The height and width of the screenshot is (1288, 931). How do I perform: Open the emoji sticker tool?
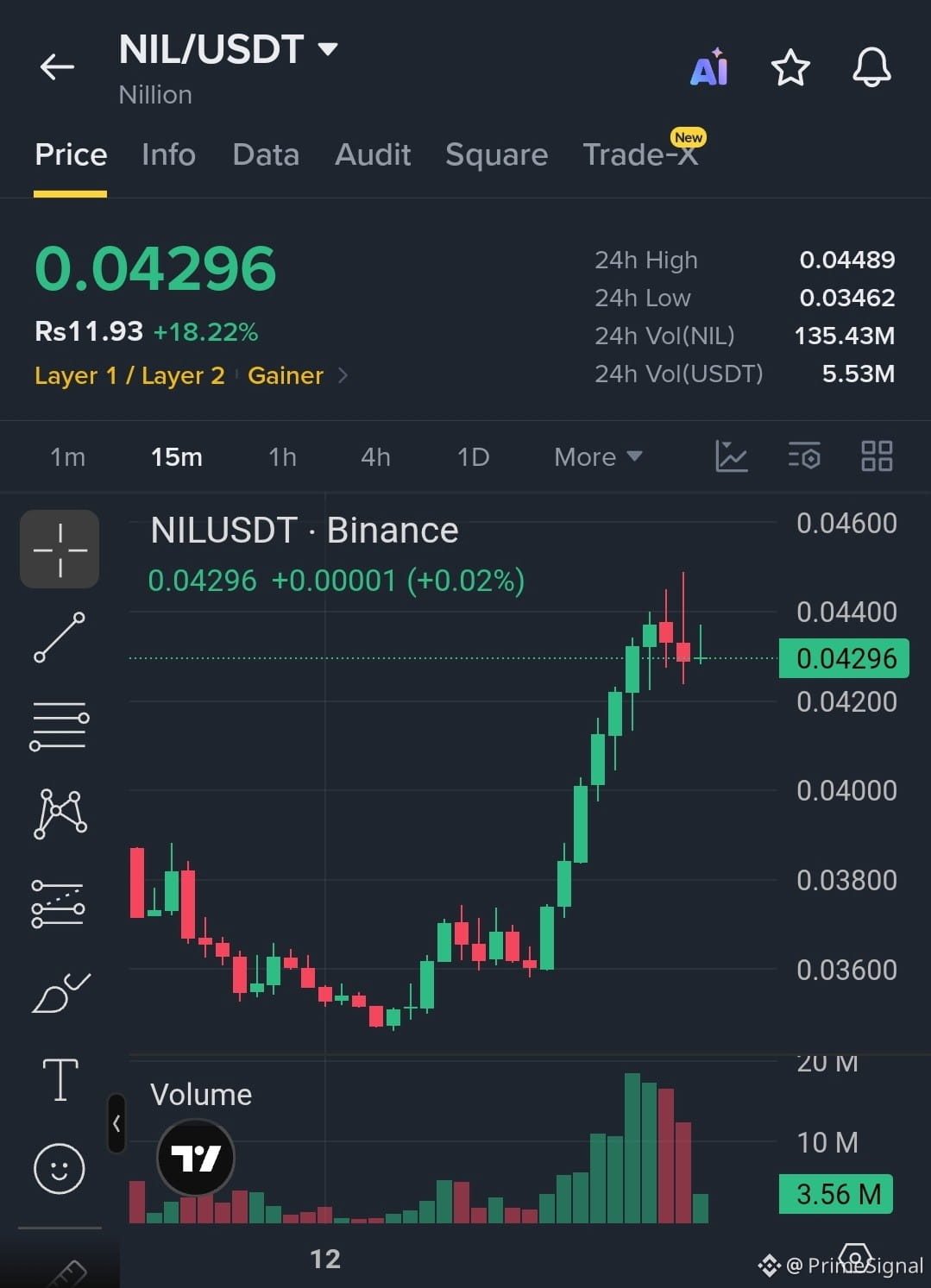59,1169
